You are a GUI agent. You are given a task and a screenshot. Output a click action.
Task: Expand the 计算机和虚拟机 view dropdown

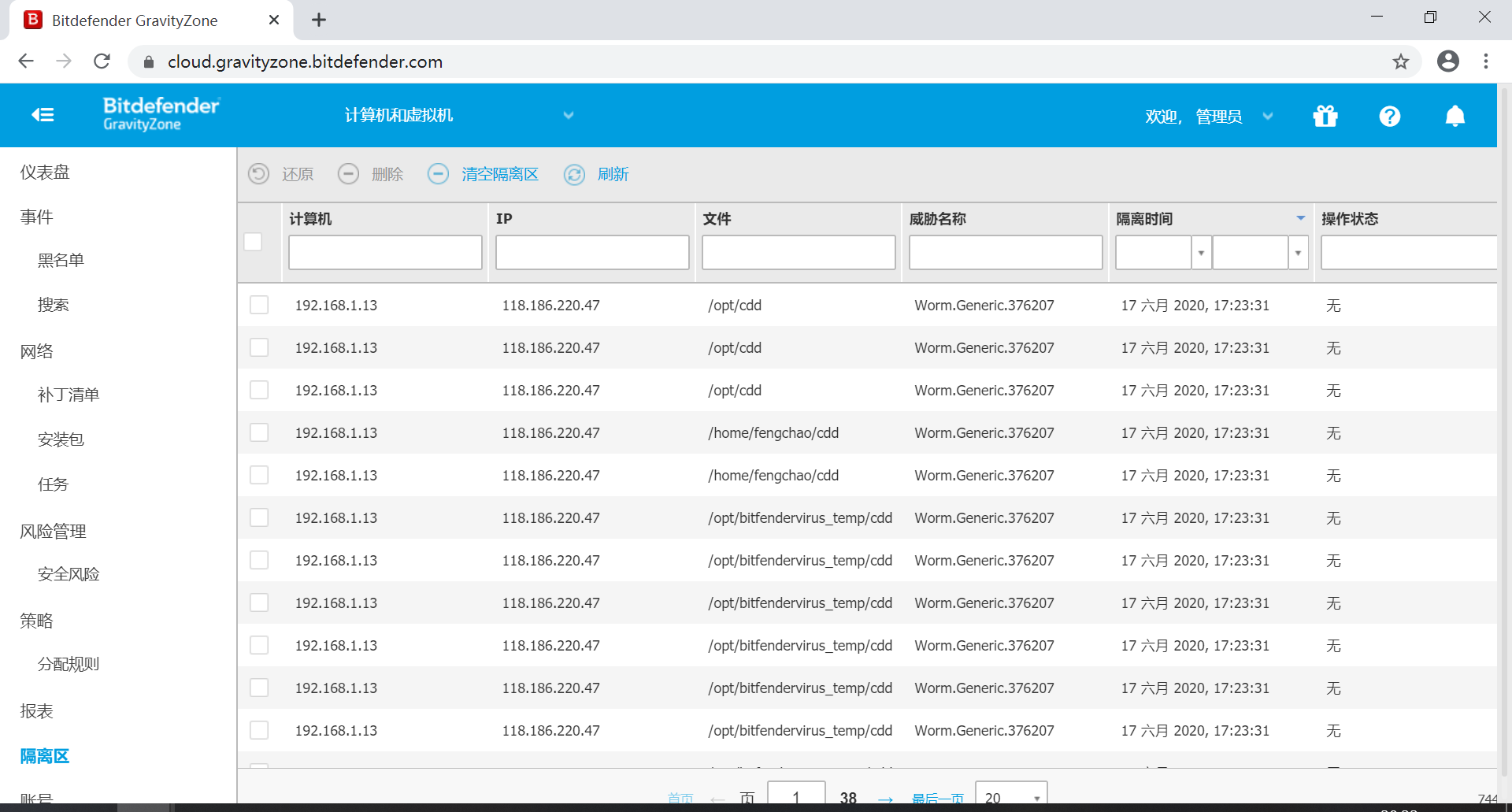coord(569,115)
